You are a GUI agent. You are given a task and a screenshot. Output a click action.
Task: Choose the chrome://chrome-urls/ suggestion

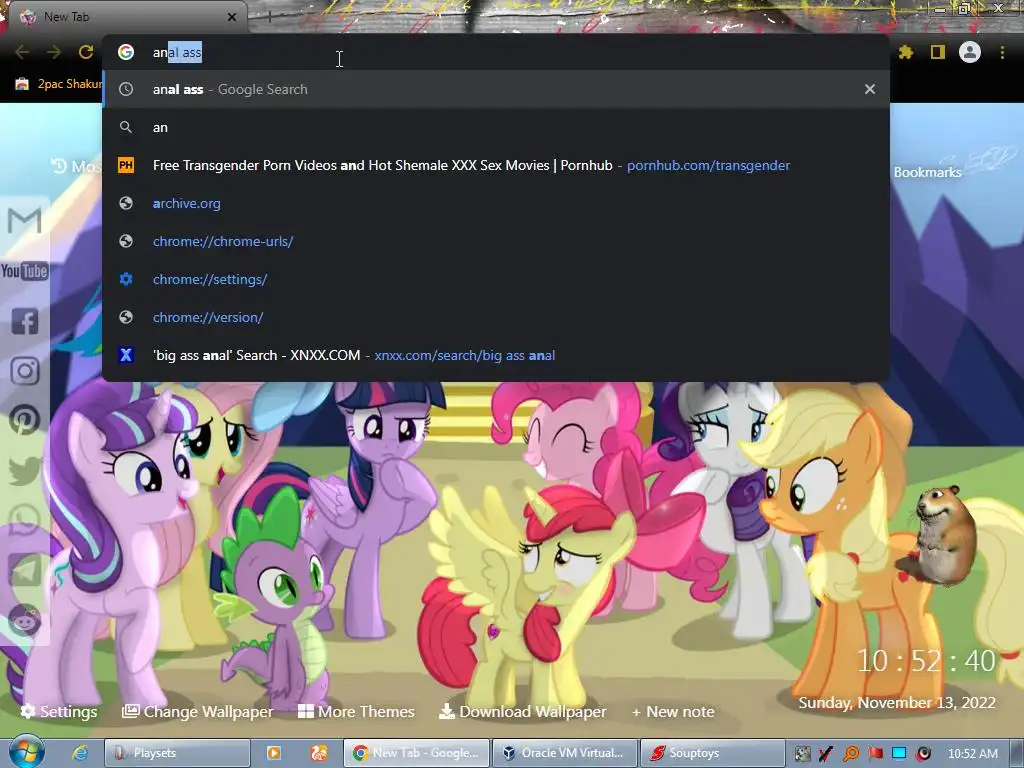[496, 241]
